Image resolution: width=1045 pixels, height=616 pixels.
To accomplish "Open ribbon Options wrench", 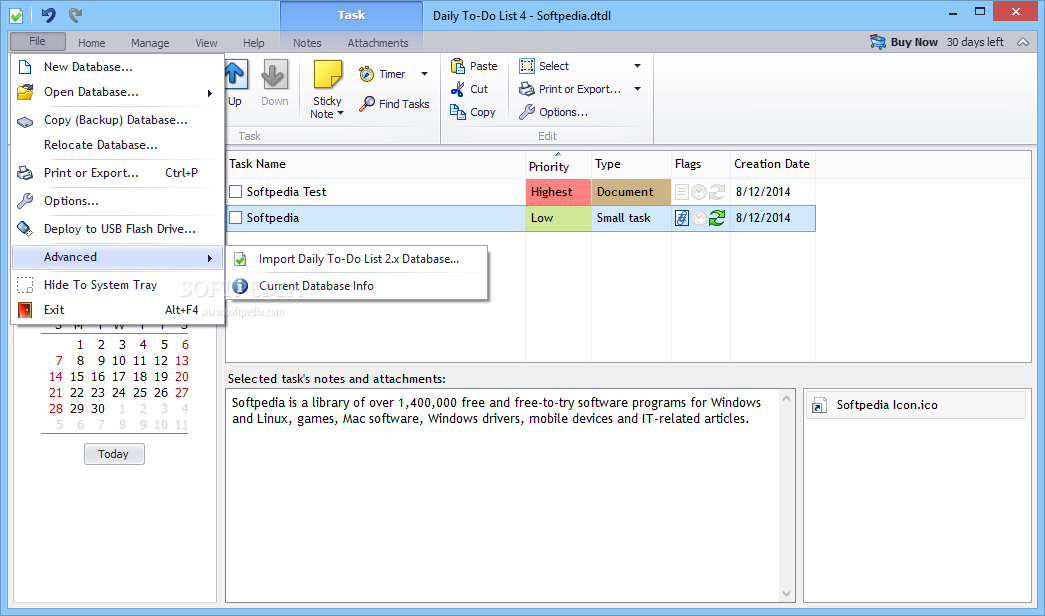I will click(526, 112).
